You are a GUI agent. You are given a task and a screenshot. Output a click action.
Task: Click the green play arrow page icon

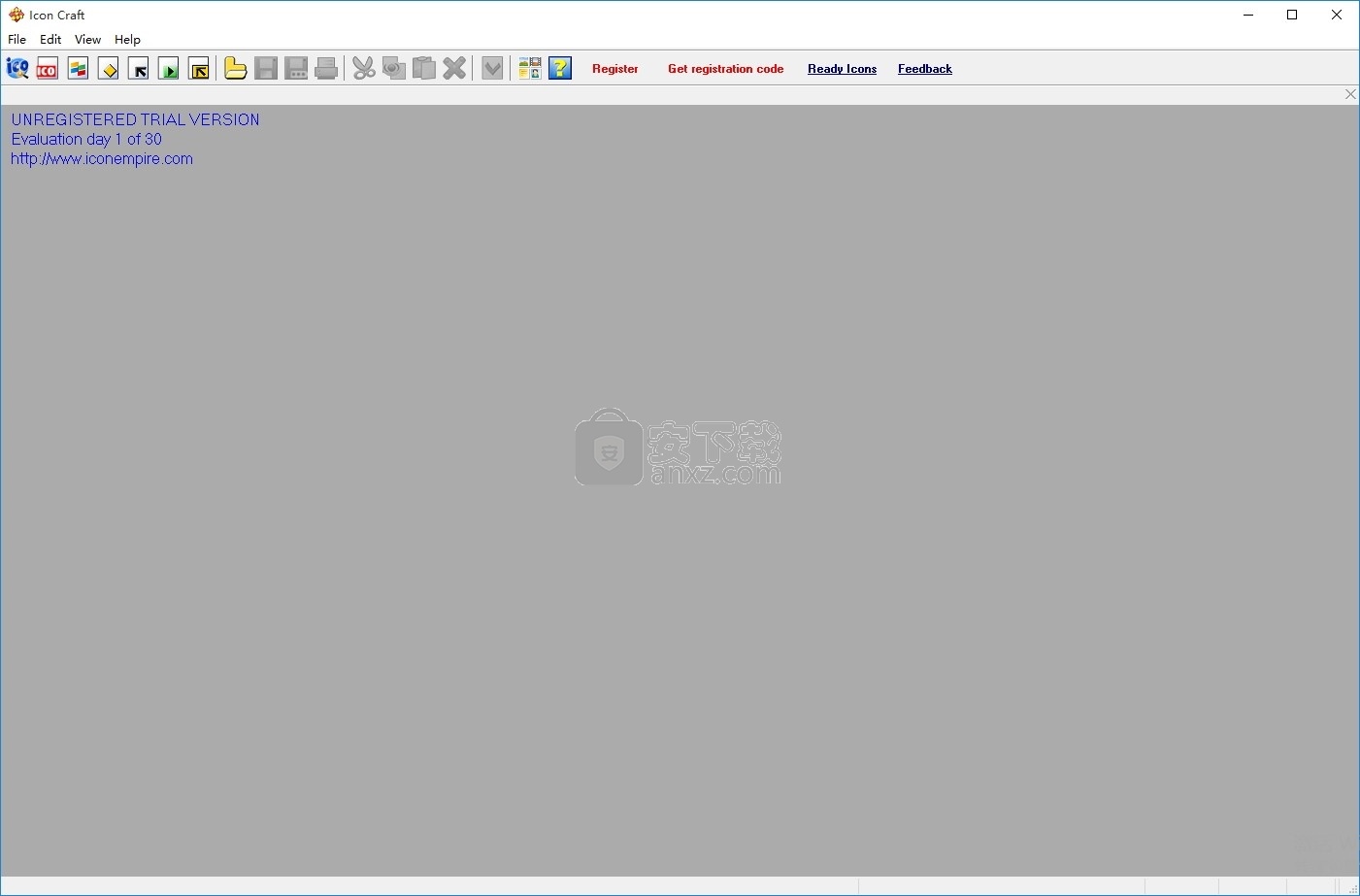coord(169,68)
